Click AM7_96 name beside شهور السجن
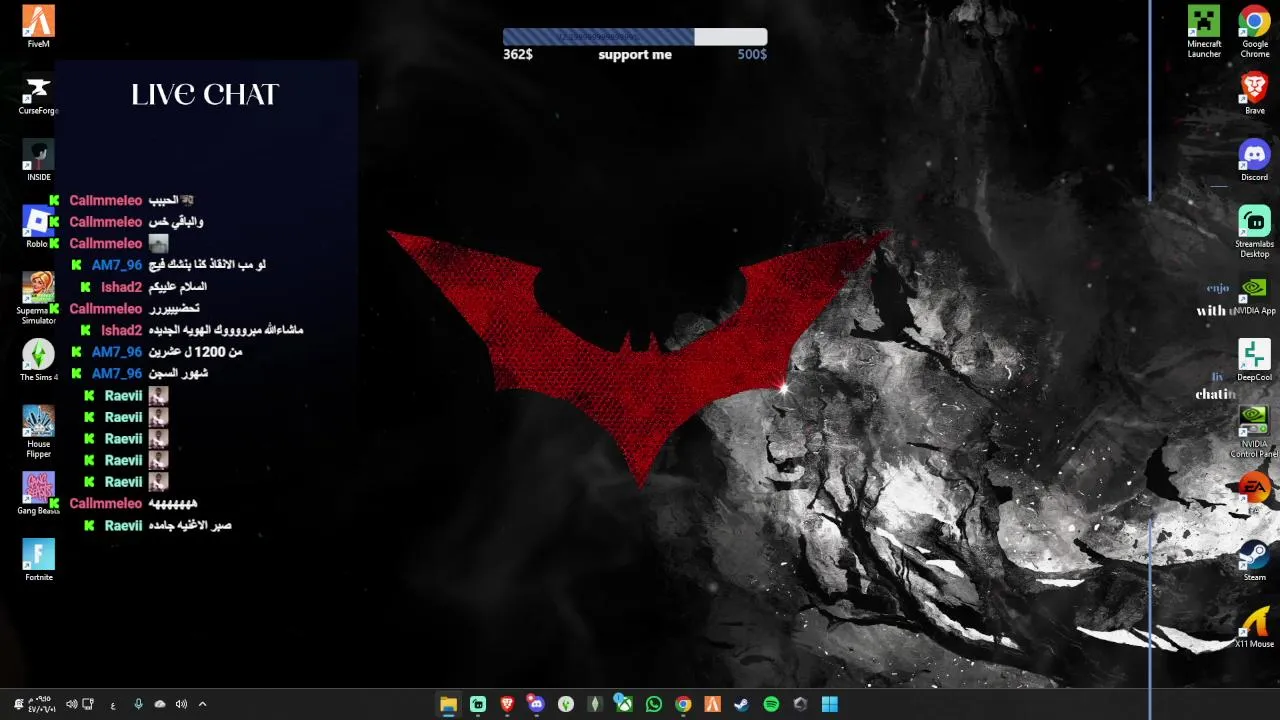 (x=117, y=373)
